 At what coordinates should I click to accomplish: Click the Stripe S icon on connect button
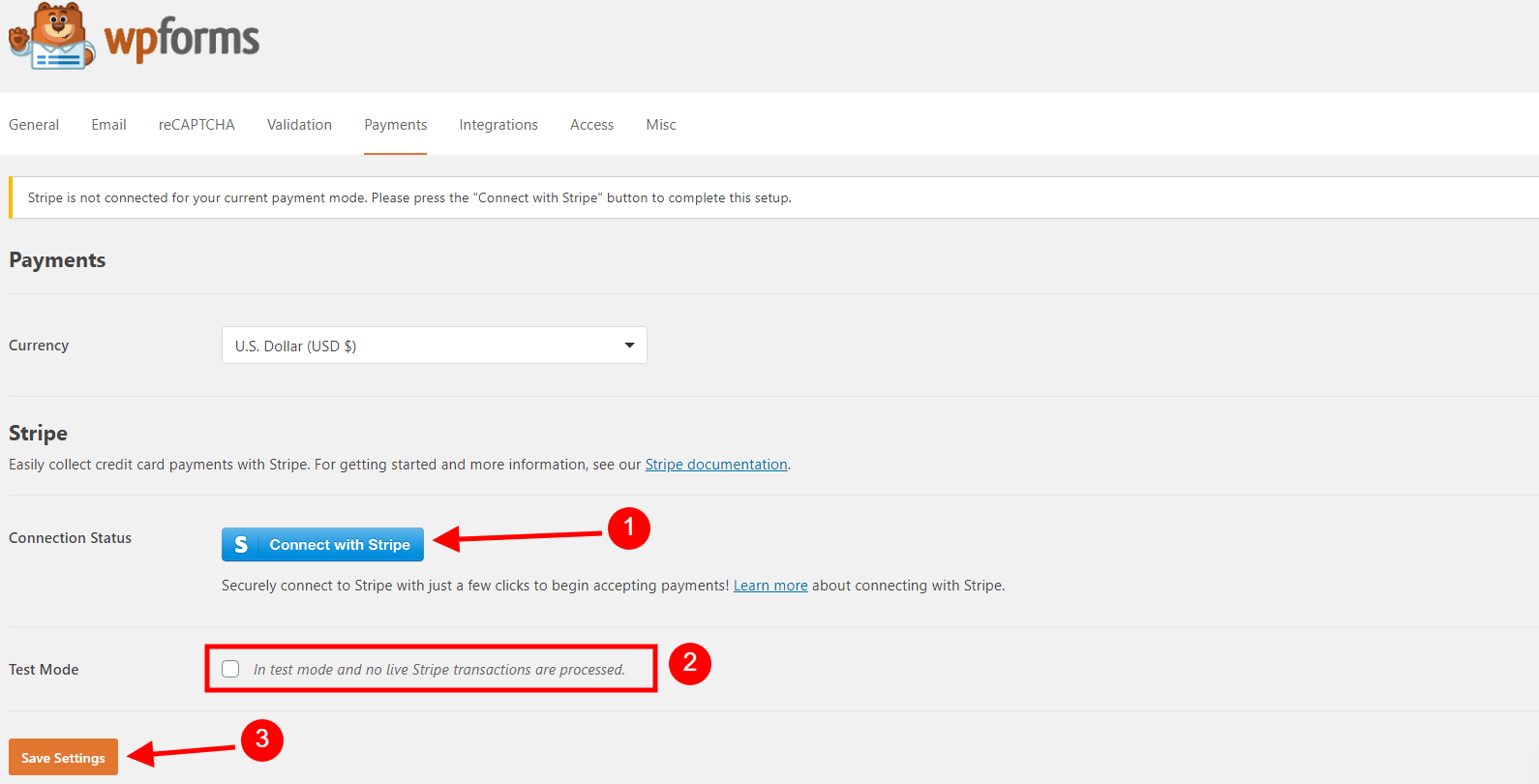pyautogui.click(x=241, y=545)
